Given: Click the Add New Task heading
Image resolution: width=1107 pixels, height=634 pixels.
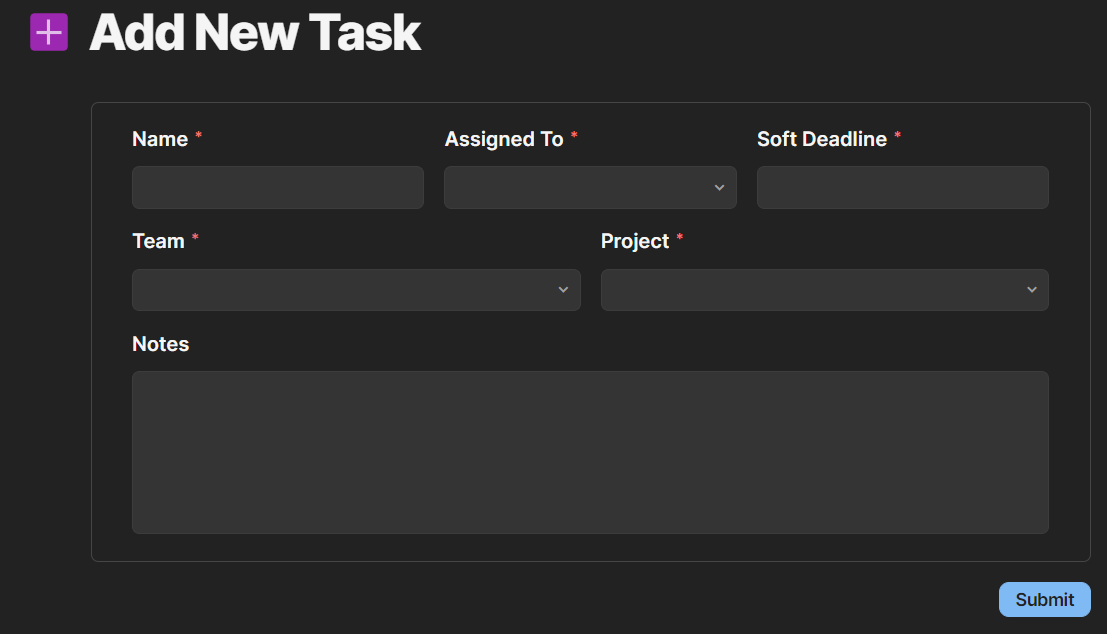Looking at the screenshot, I should click(x=255, y=32).
